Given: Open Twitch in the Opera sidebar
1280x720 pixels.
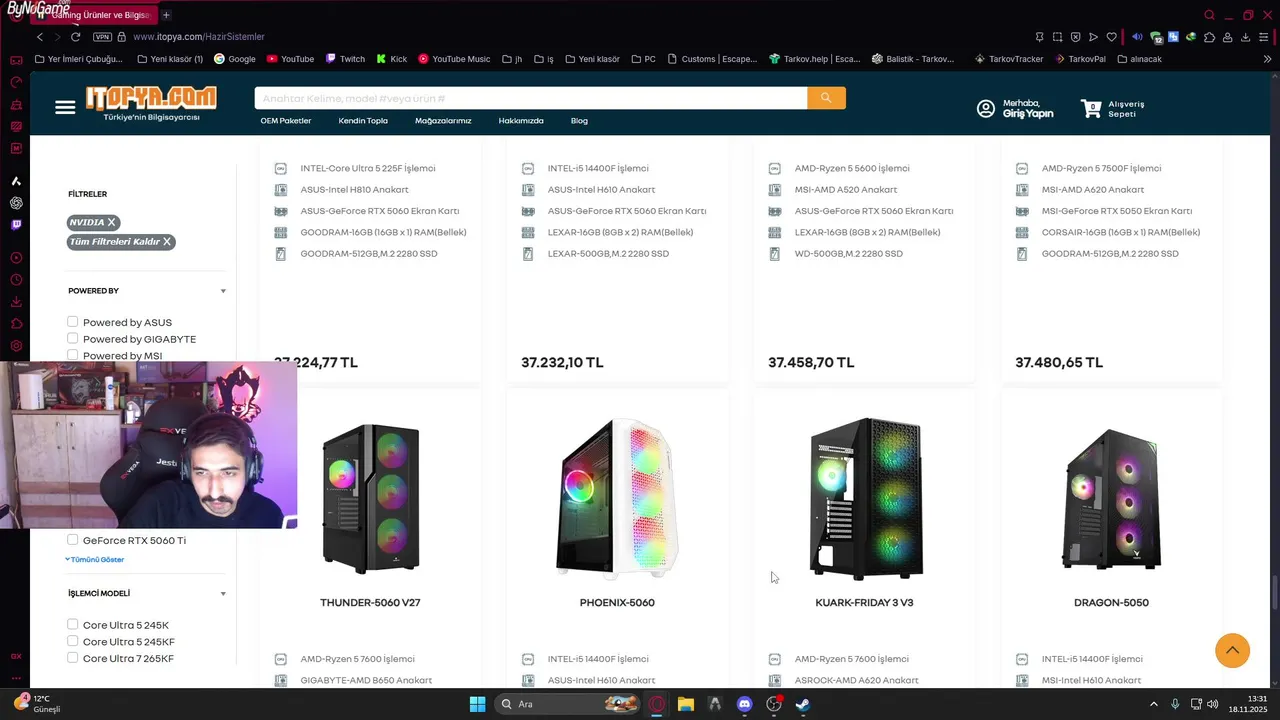Looking at the screenshot, I should click(16, 225).
